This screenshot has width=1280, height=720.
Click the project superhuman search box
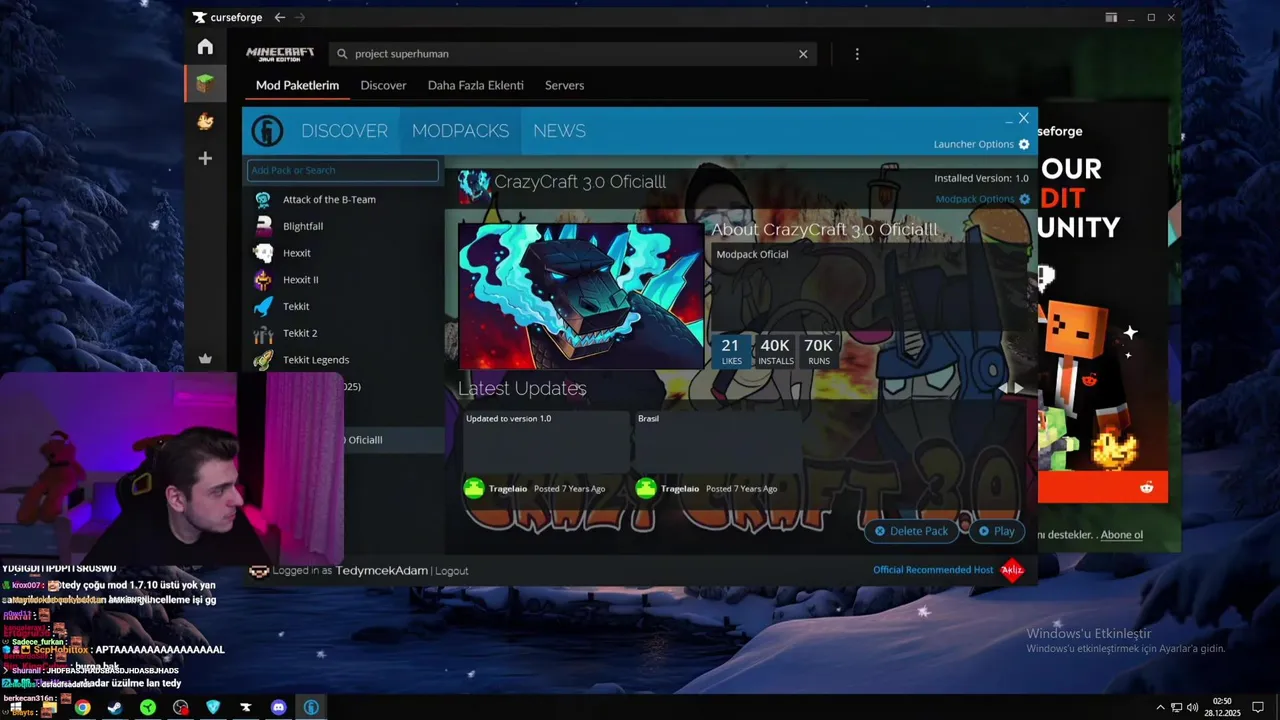tap(572, 54)
